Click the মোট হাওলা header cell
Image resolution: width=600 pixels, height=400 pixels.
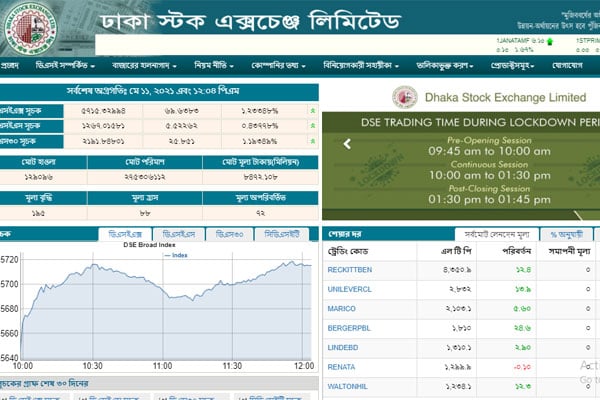[x=43, y=162]
